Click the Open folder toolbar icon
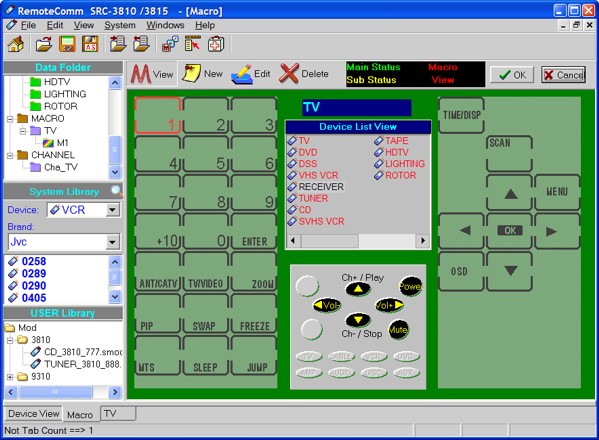 (x=44, y=44)
